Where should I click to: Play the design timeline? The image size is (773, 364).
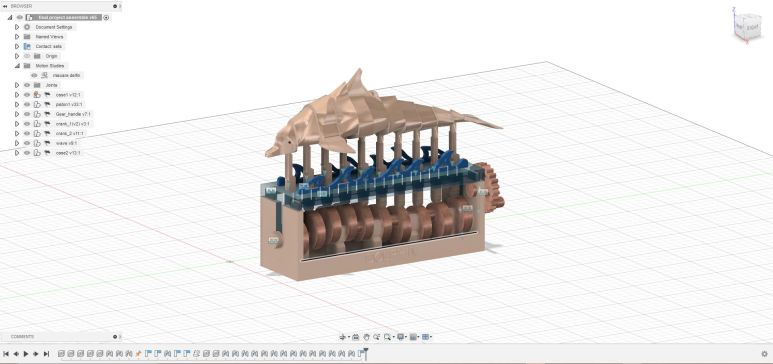click(x=26, y=354)
